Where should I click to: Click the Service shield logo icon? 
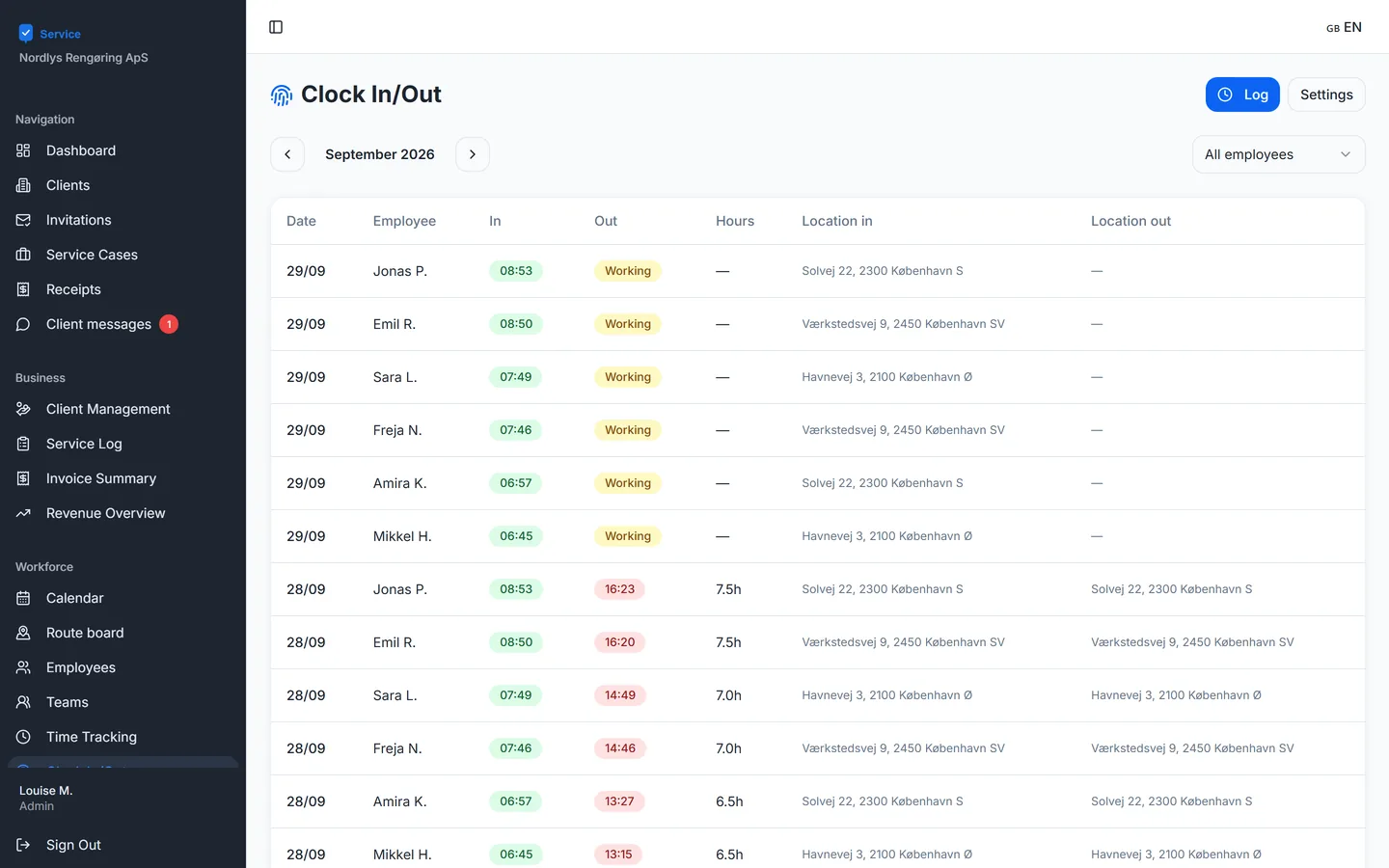pos(26,34)
